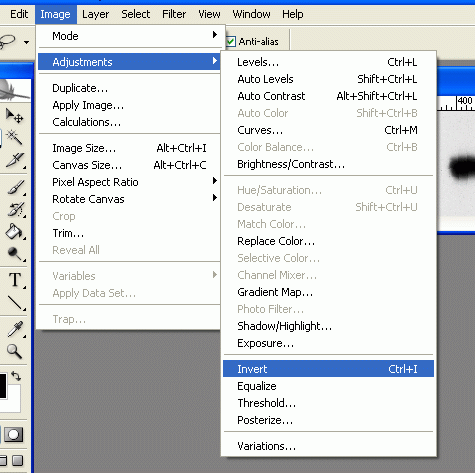Select the Paint Bucket tool
Image resolution: width=475 pixels, height=473 pixels.
tap(15, 231)
